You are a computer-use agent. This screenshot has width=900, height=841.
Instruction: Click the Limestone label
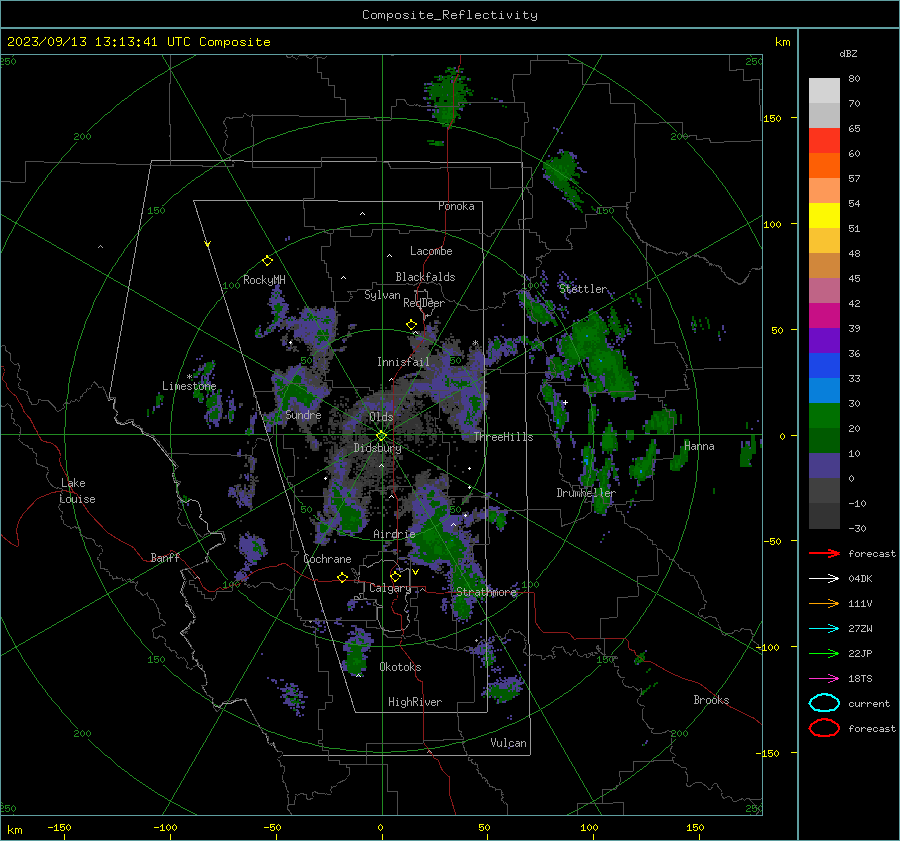[x=189, y=386]
